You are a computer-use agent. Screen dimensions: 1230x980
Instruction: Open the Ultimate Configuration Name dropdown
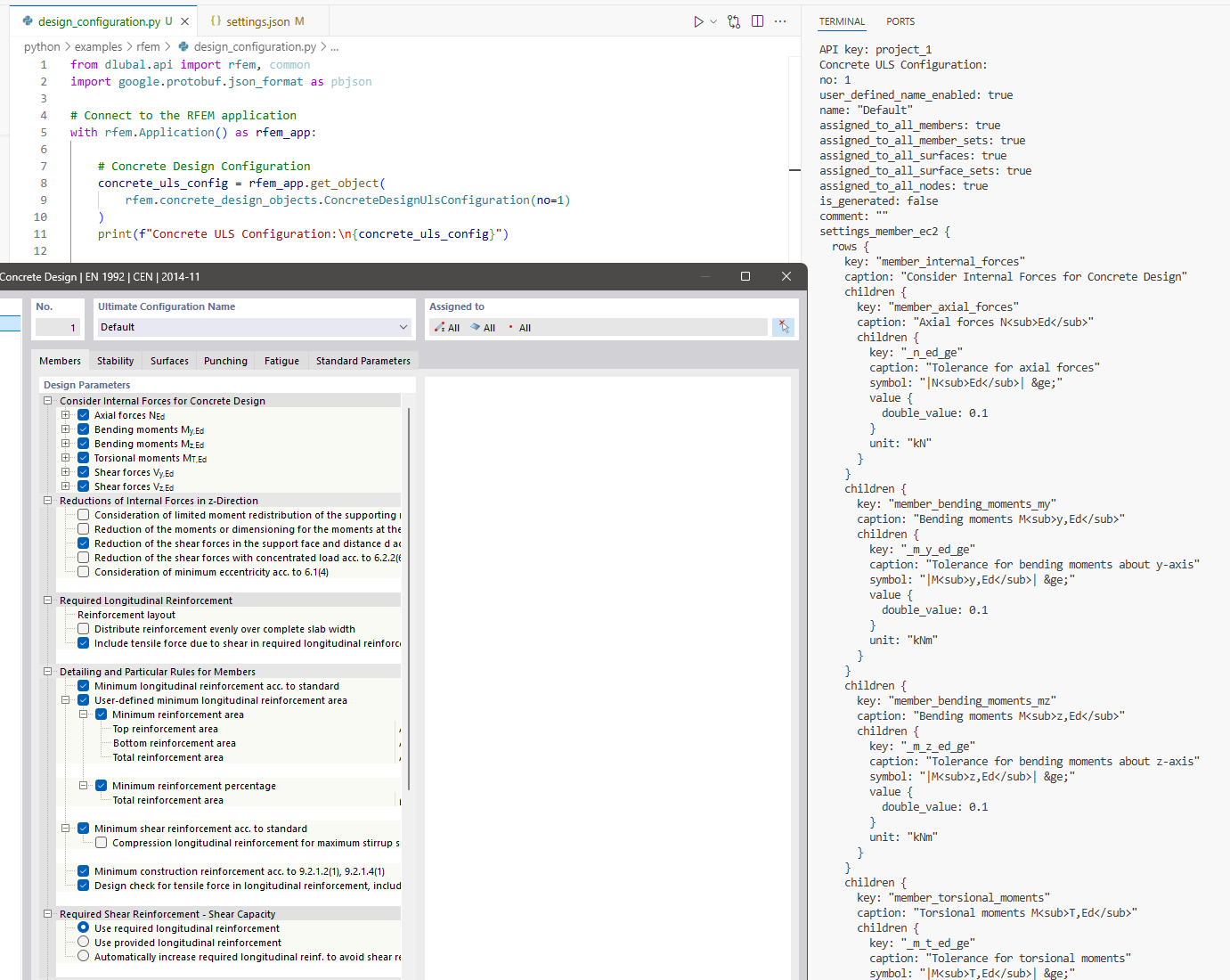click(403, 327)
